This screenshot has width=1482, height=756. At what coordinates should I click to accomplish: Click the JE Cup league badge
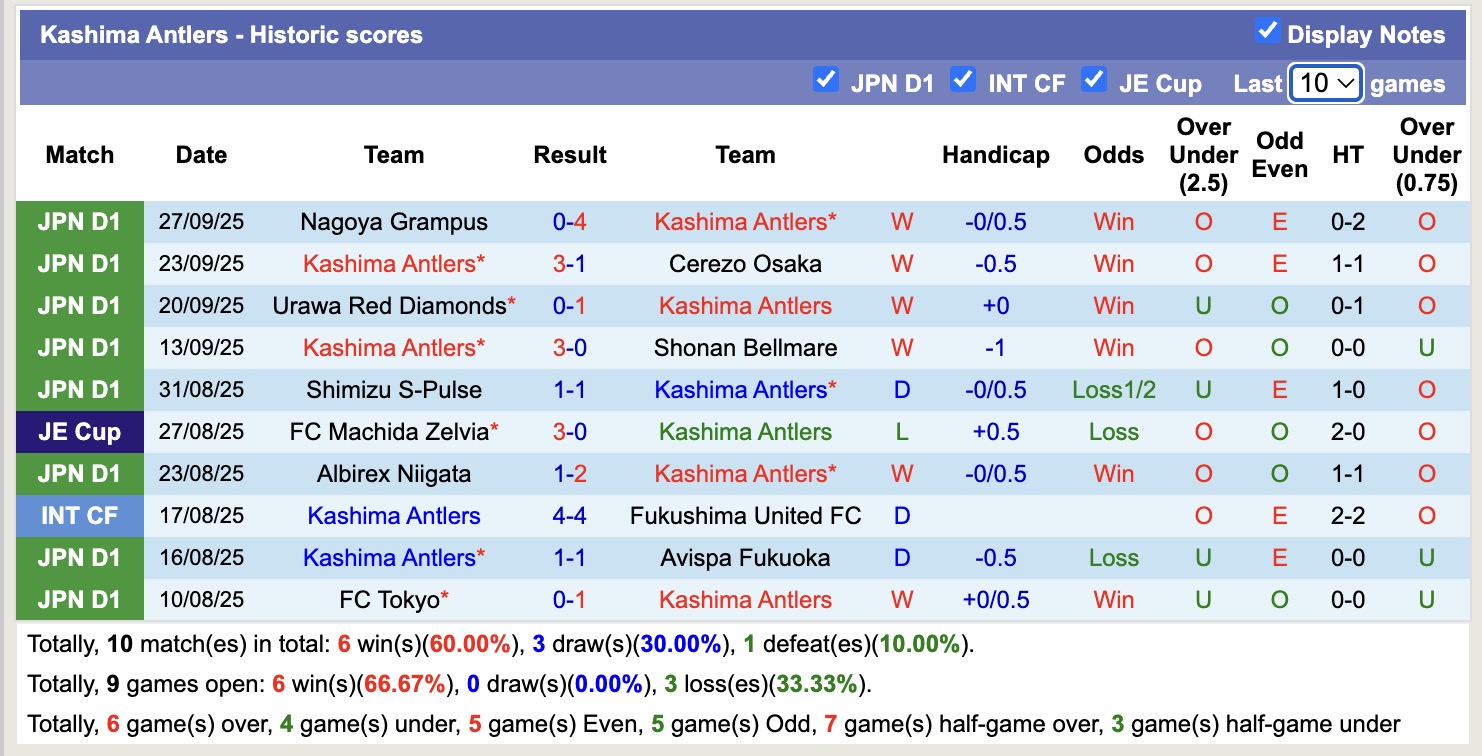(79, 432)
